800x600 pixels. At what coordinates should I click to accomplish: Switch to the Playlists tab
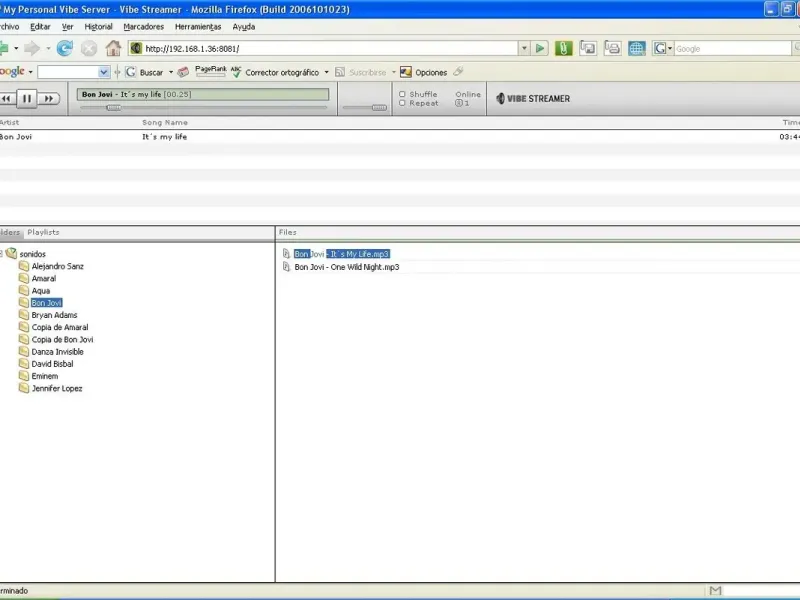click(43, 232)
